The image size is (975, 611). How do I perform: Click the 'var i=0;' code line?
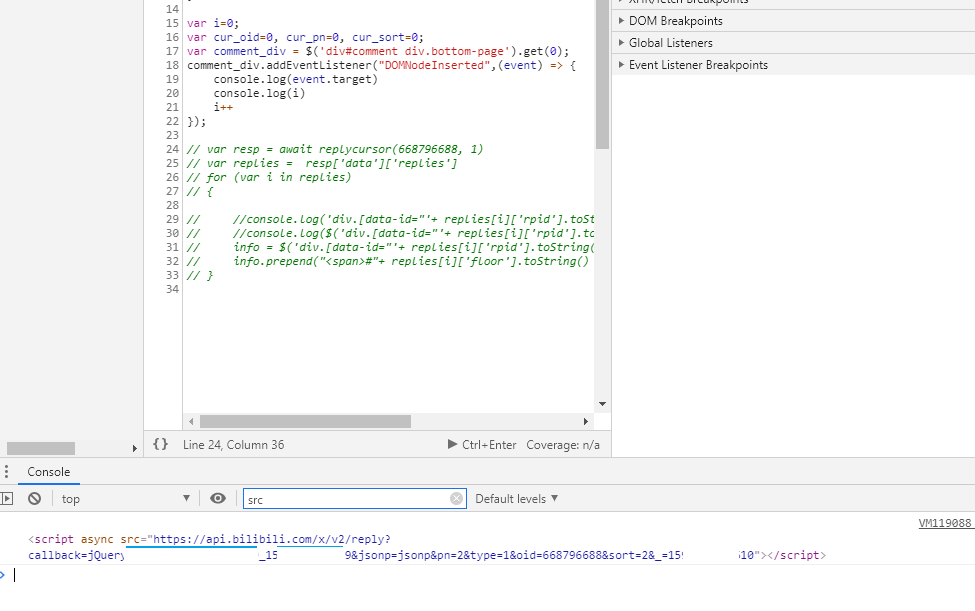(213, 23)
